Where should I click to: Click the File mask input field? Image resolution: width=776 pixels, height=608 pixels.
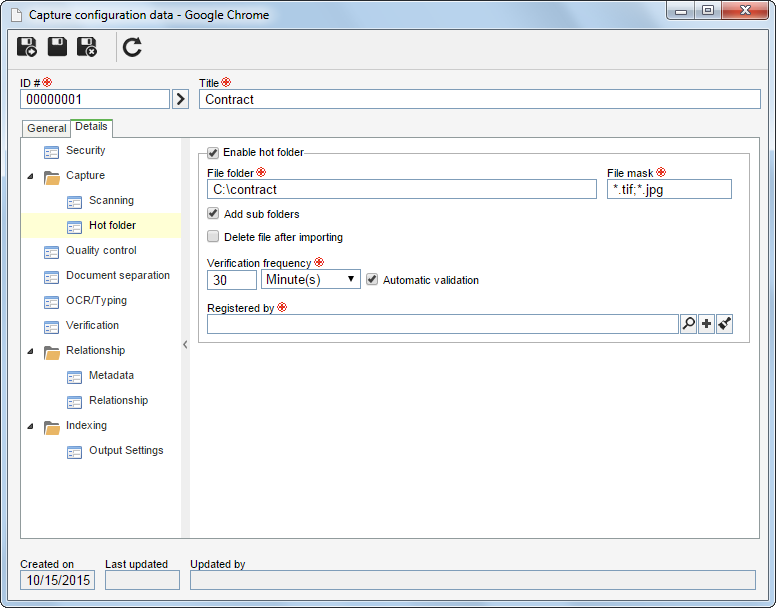click(x=669, y=189)
